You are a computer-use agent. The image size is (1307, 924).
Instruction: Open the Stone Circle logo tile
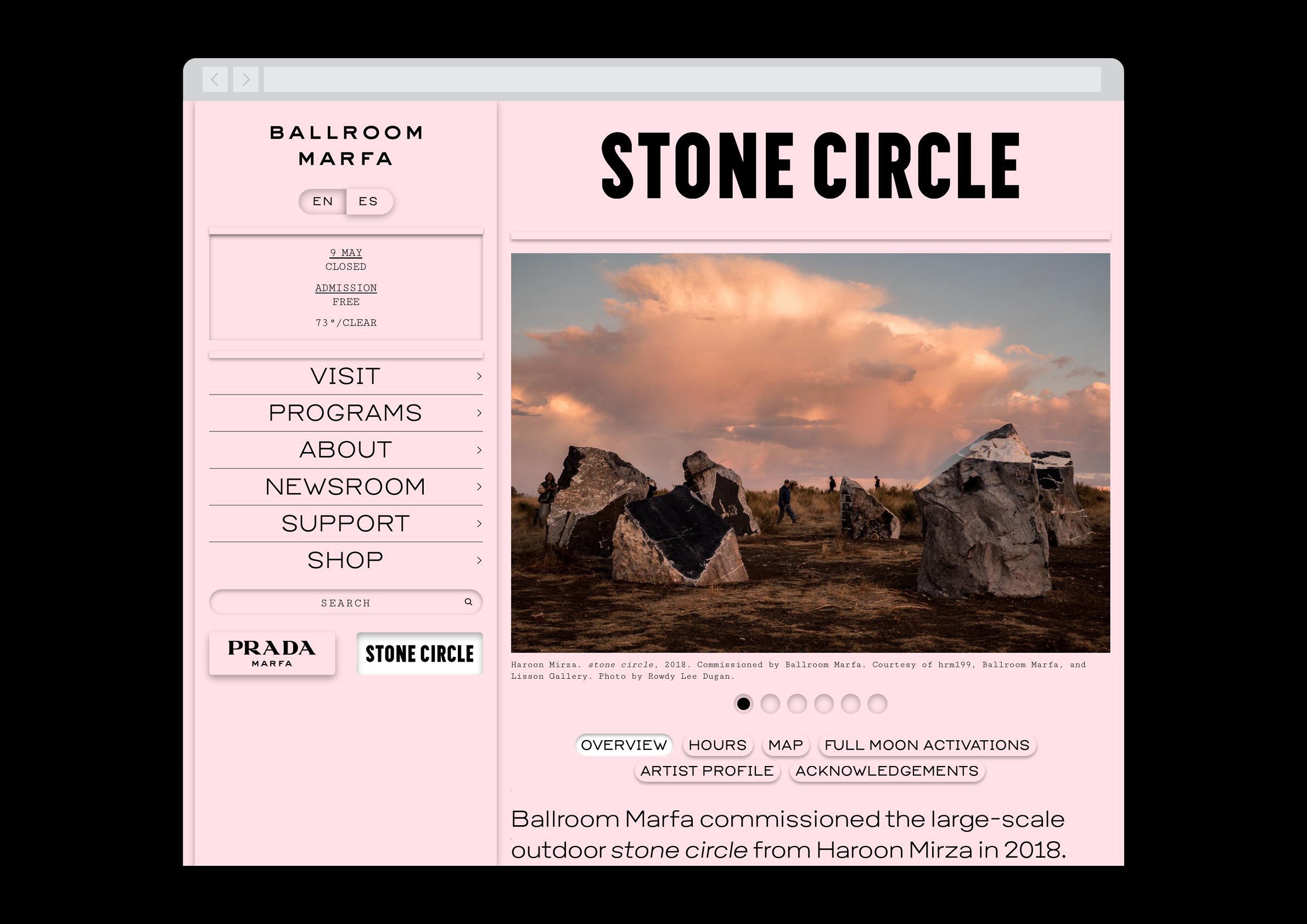point(419,653)
